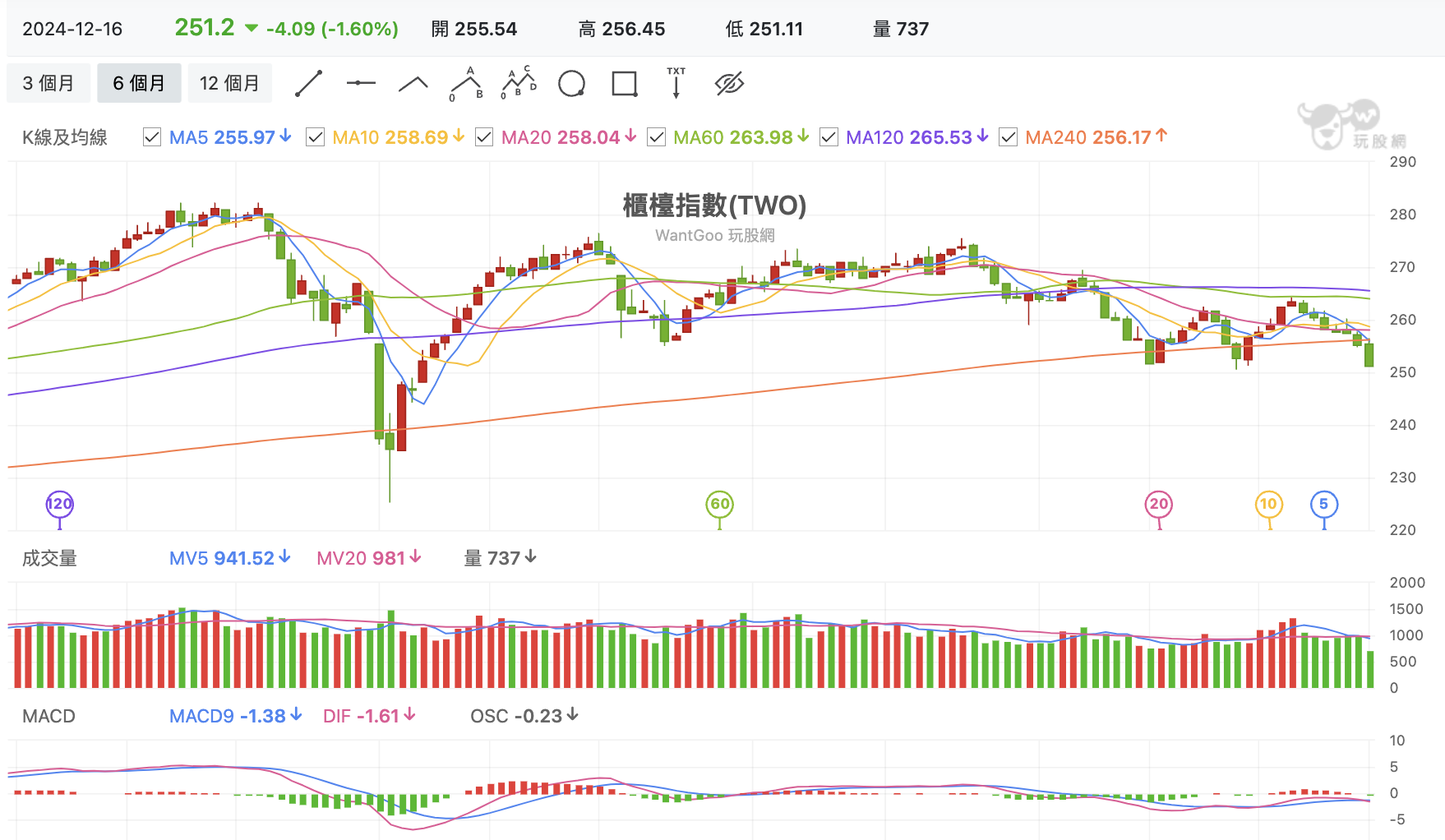Image resolution: width=1445 pixels, height=840 pixels.
Task: Uncheck the MA5 moving average checkbox
Action: click(x=152, y=137)
